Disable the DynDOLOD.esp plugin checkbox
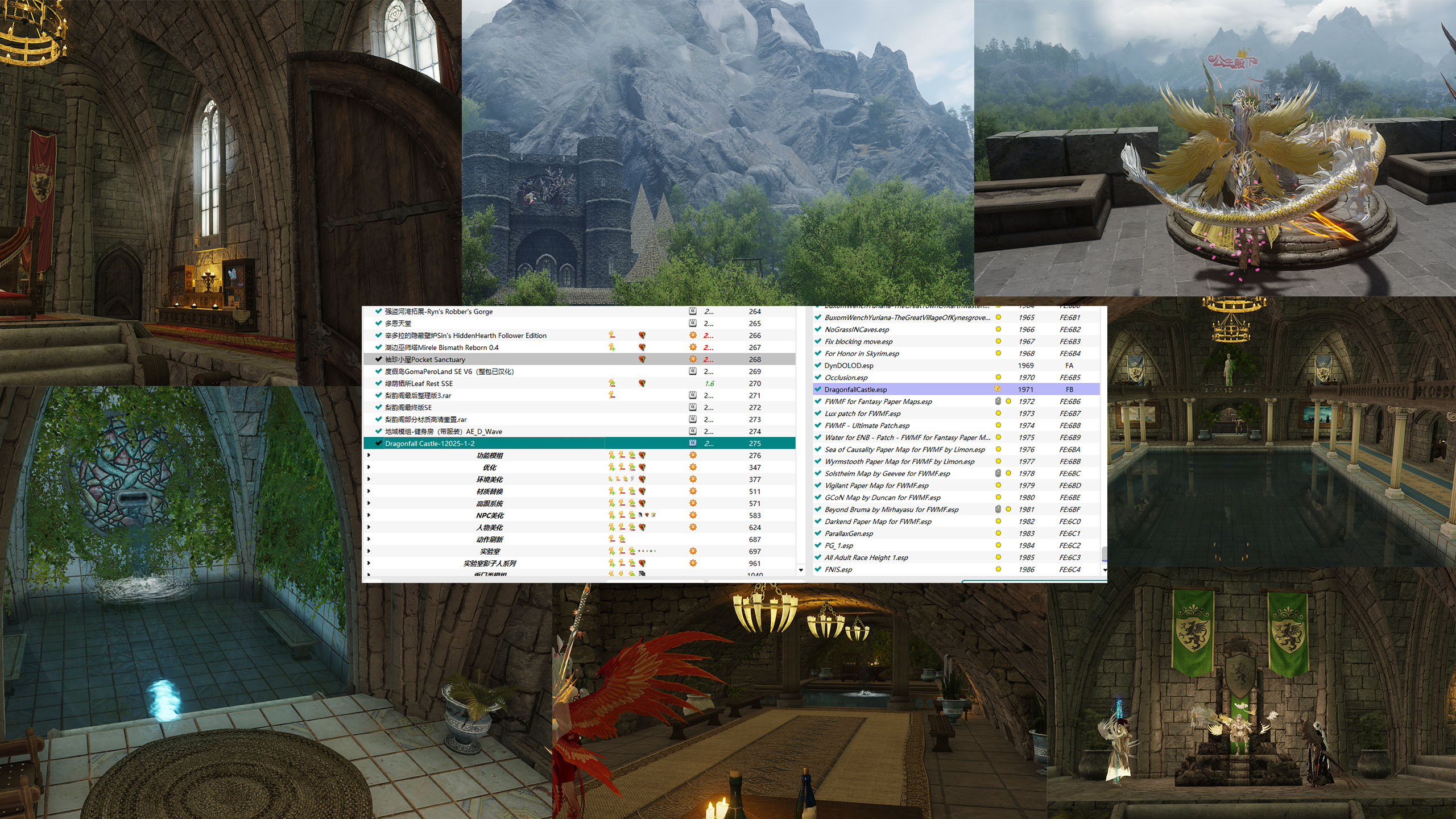The height and width of the screenshot is (819, 1456). click(818, 365)
